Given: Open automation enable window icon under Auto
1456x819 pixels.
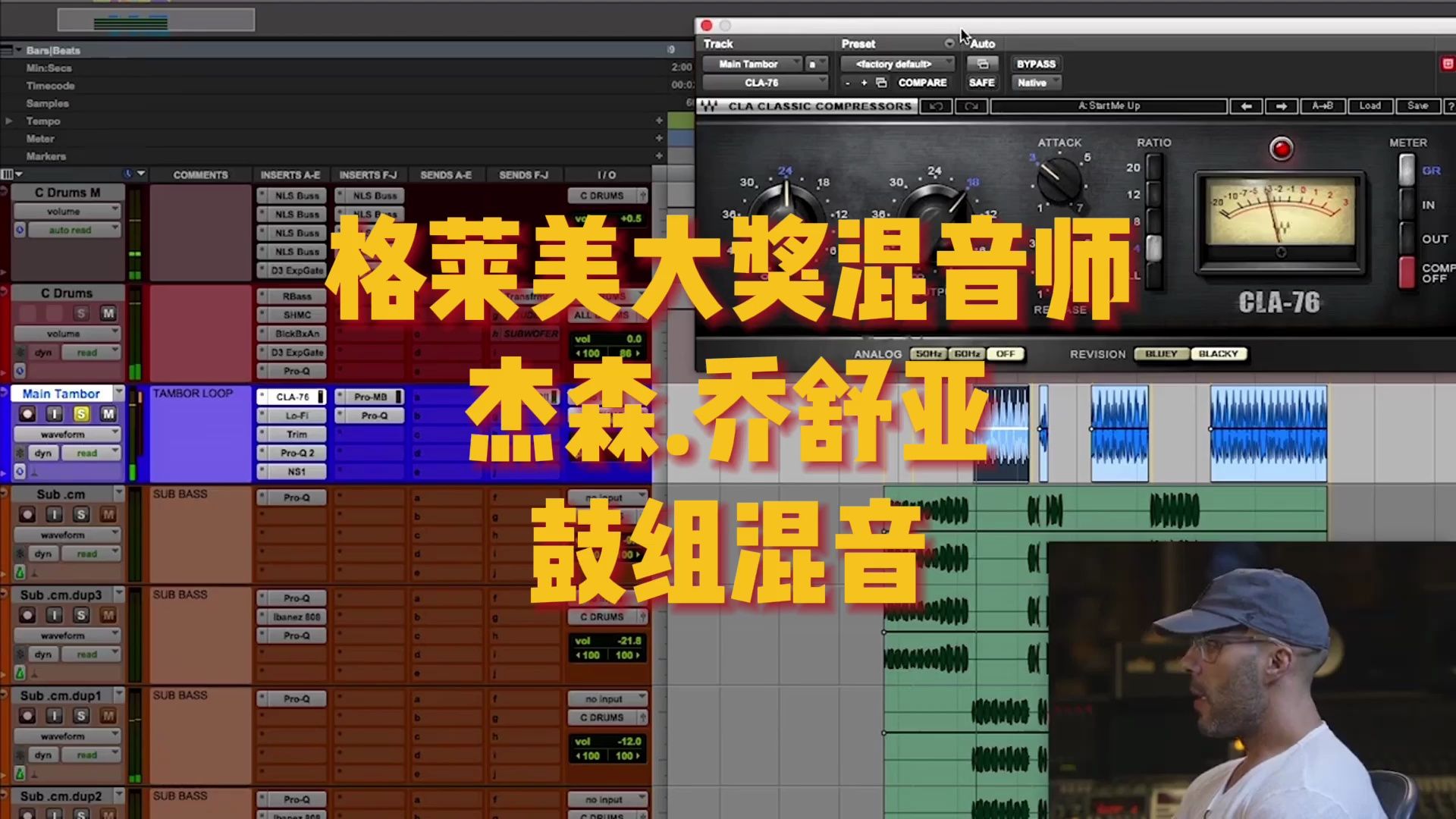Looking at the screenshot, I should (982, 64).
